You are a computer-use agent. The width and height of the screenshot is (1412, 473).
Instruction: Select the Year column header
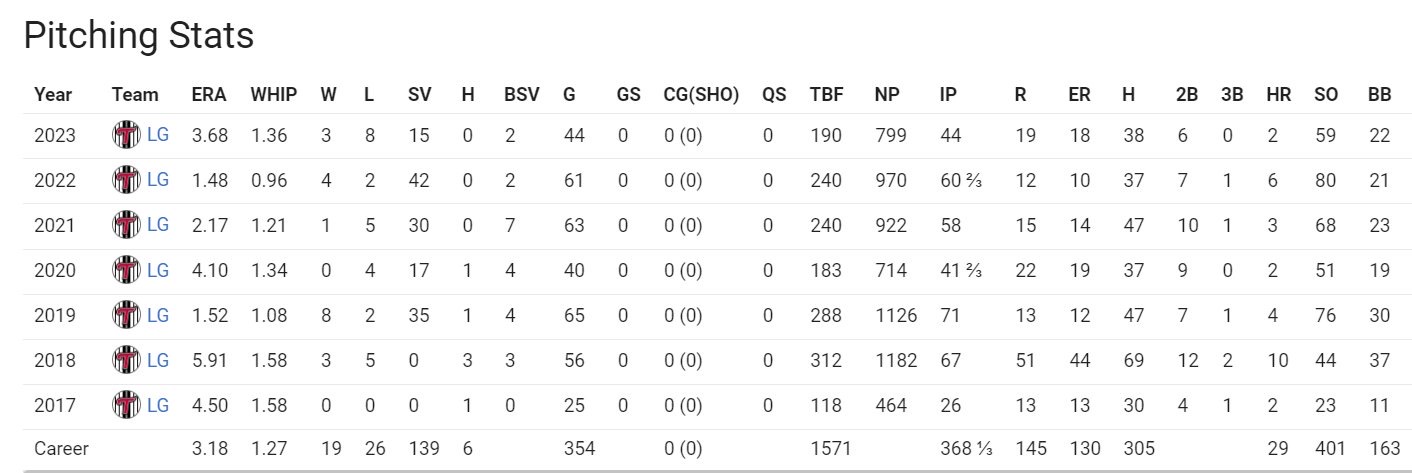pos(53,95)
